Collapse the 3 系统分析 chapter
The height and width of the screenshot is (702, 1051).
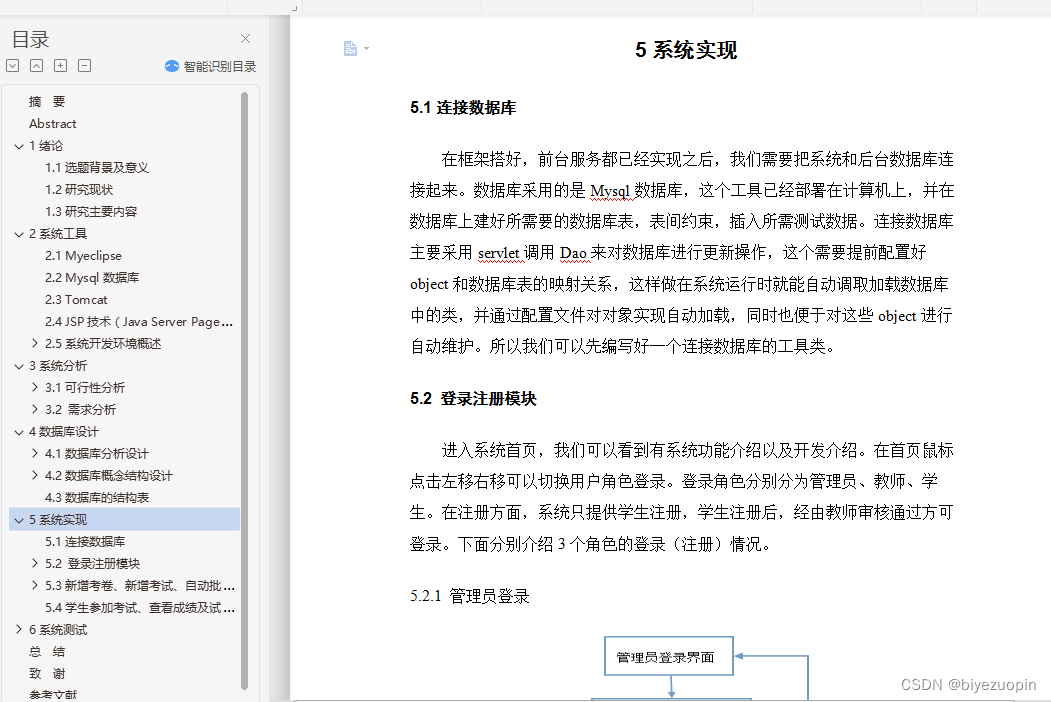(19, 366)
